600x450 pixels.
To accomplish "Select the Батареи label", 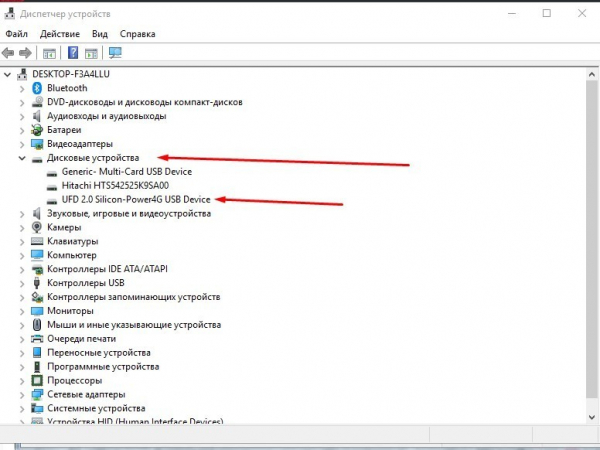I will tap(64, 130).
